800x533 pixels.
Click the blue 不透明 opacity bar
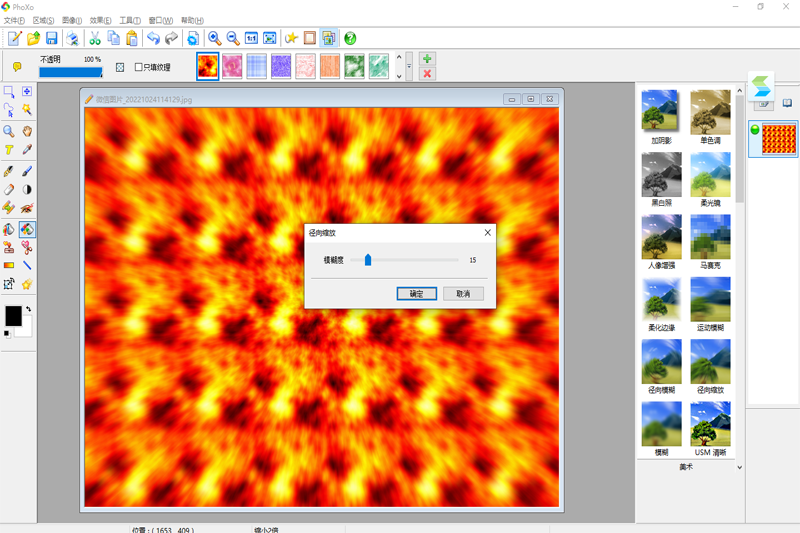(x=71, y=72)
